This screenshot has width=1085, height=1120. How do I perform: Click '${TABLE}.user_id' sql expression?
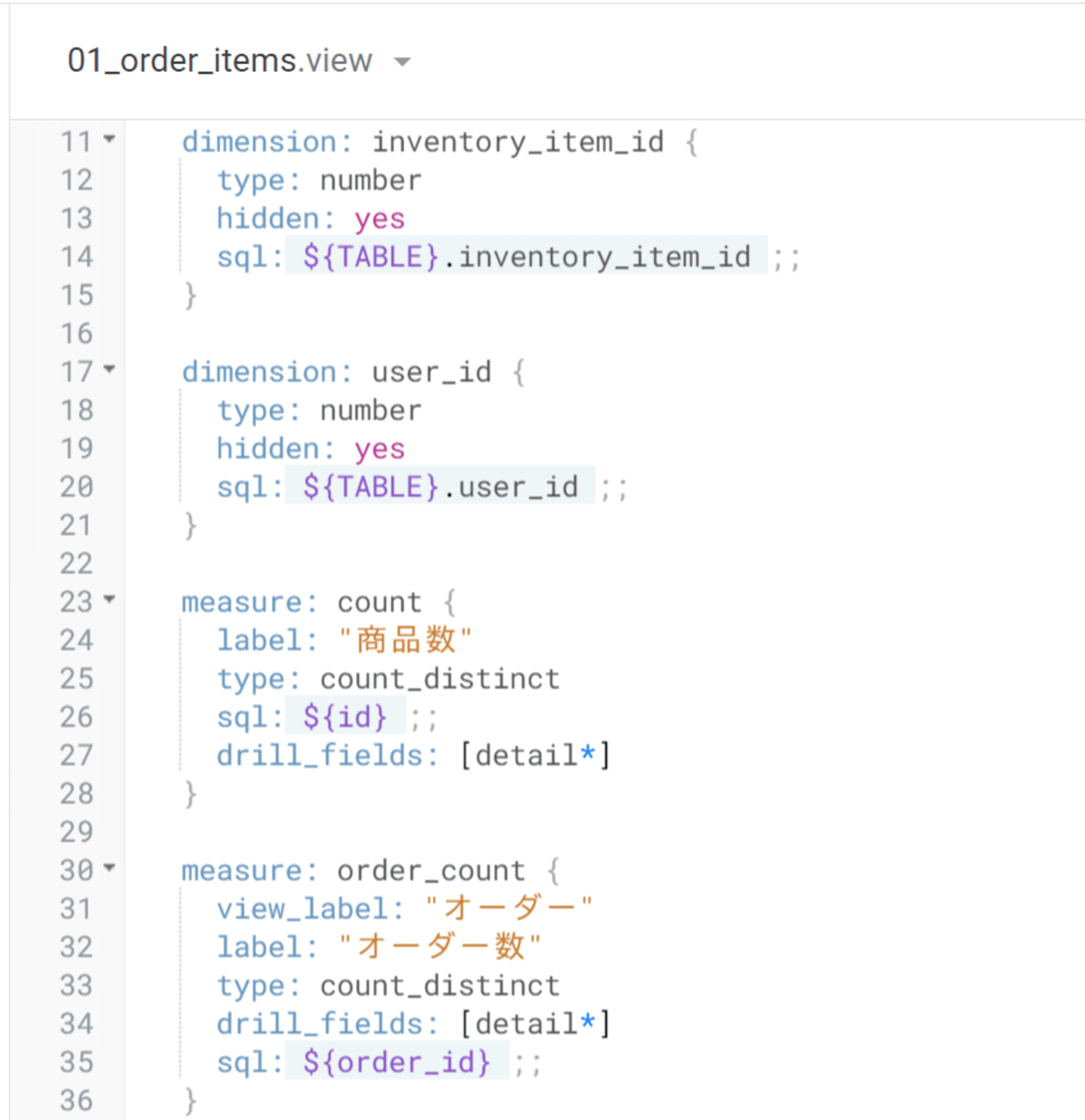pos(441,487)
